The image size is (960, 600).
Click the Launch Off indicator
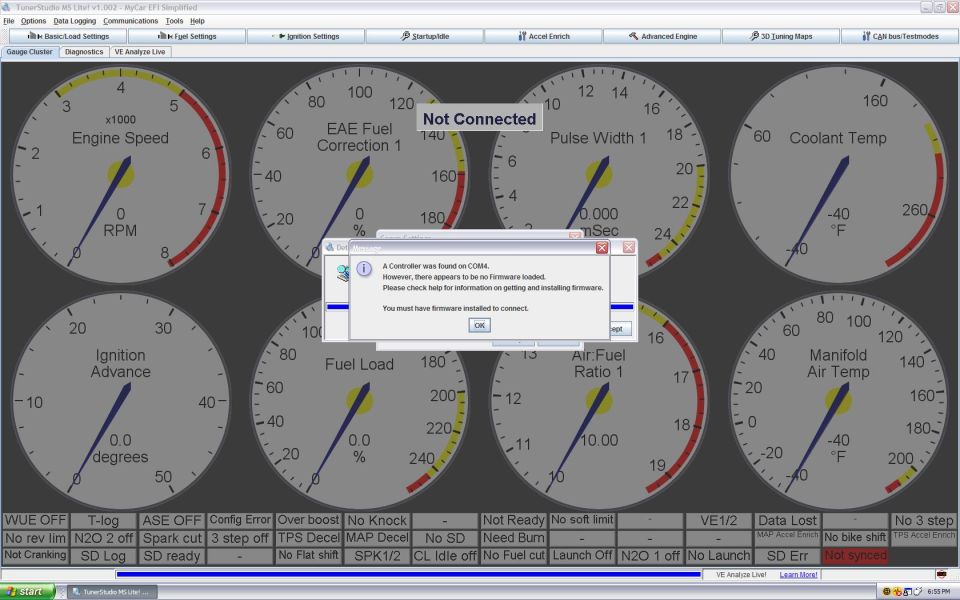point(582,556)
